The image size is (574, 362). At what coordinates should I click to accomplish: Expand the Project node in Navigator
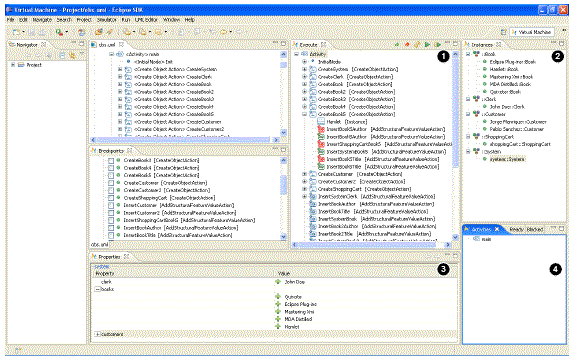click(13, 65)
